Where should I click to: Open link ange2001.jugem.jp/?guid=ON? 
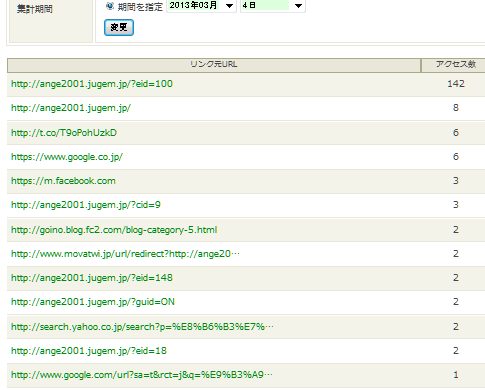point(93,302)
